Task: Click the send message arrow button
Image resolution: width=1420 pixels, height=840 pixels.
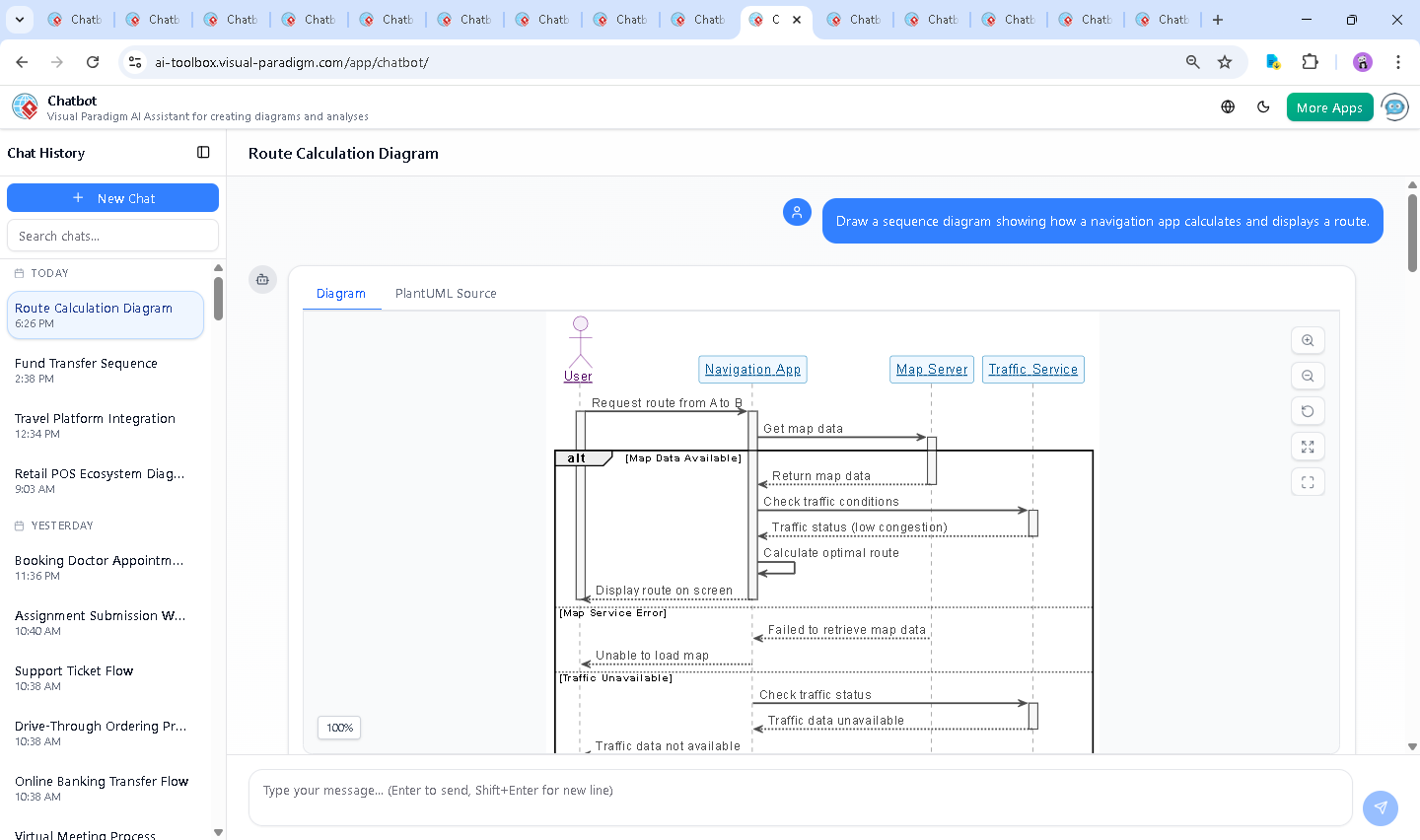Action: tap(1380, 807)
